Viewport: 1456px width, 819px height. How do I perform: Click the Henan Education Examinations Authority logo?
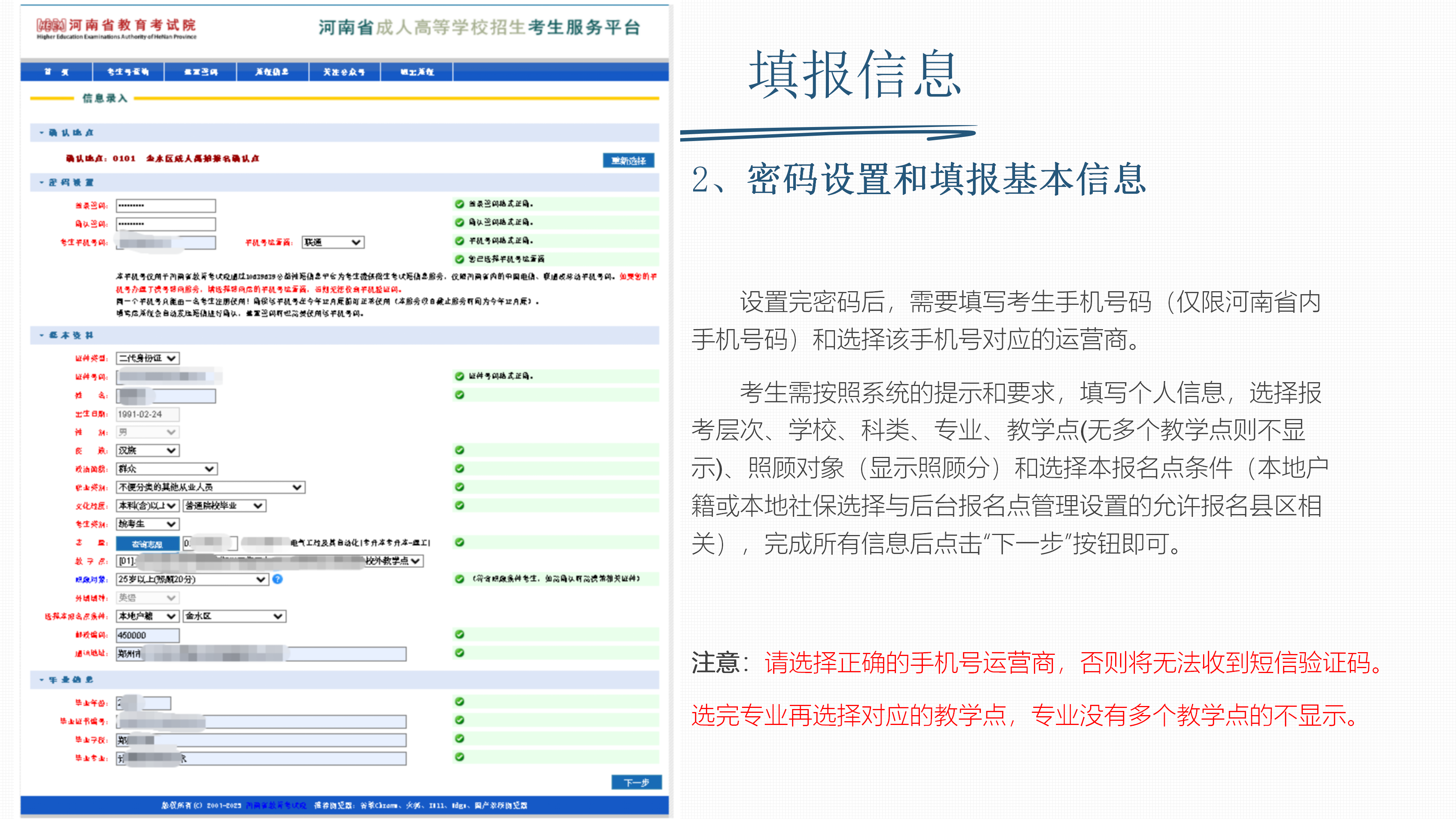click(x=116, y=28)
